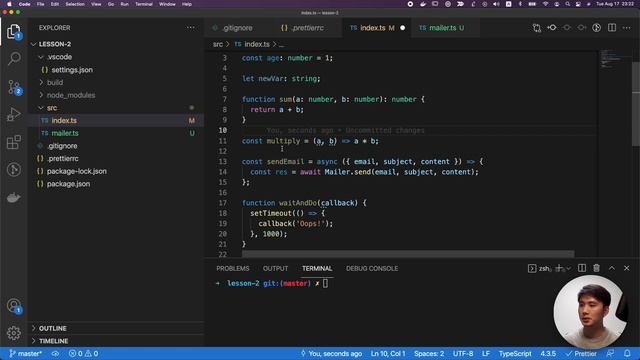Open the Terminal menu in menu bar
Screen dimensions: 640x360
[x=144, y=4]
